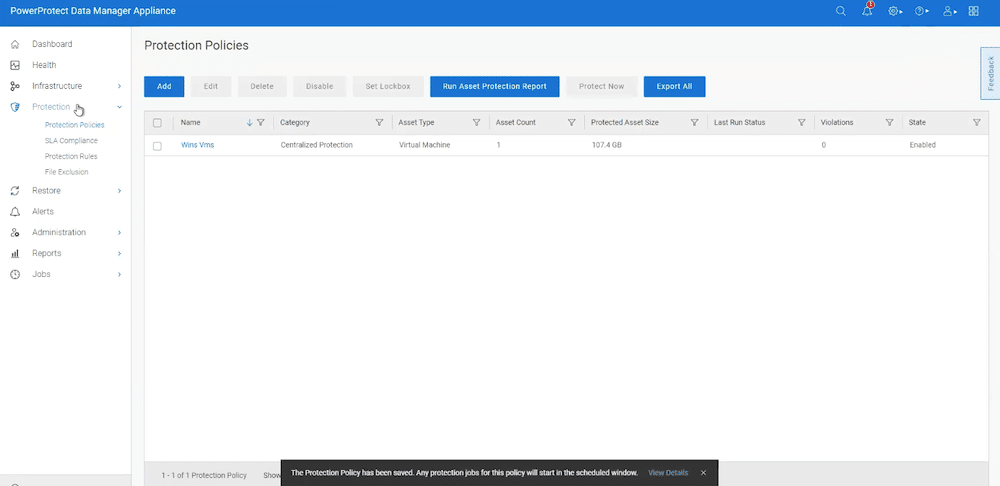Open the Feedback side tab
This screenshot has height=486, width=1000.
coord(990,73)
